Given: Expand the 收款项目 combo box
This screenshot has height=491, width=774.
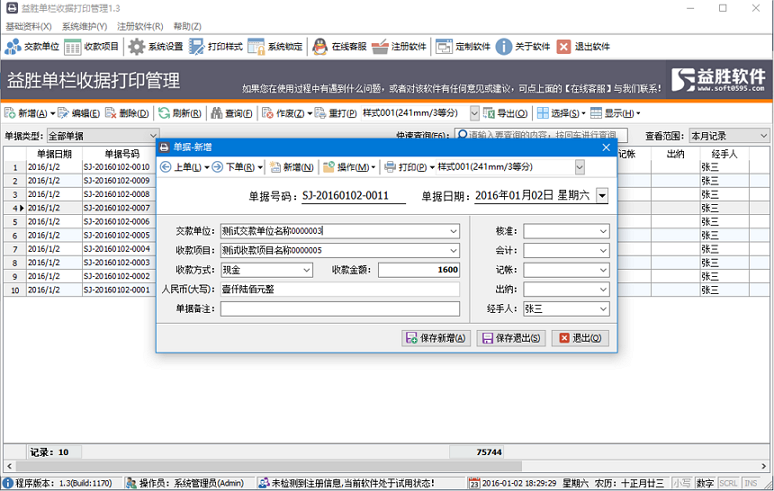Looking at the screenshot, I should (453, 251).
